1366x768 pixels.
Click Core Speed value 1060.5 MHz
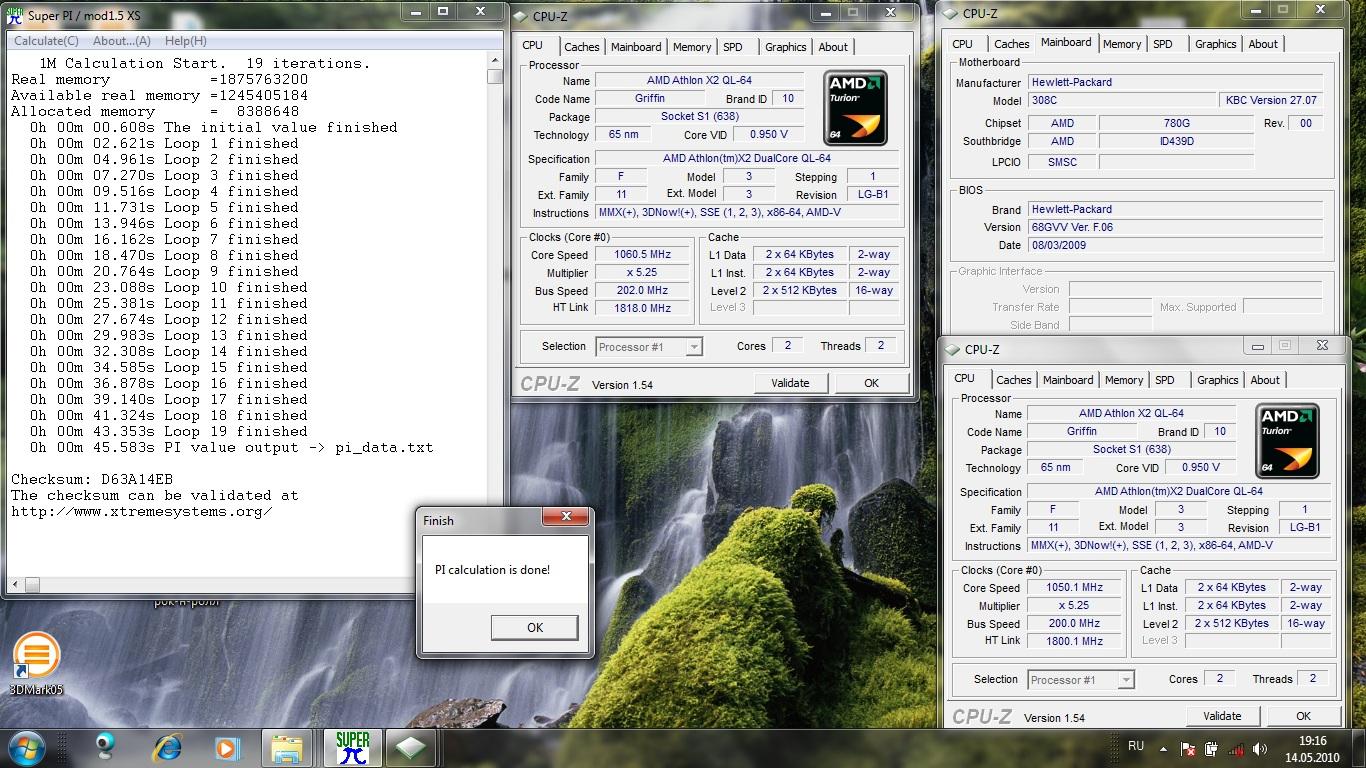pyautogui.click(x=642, y=255)
